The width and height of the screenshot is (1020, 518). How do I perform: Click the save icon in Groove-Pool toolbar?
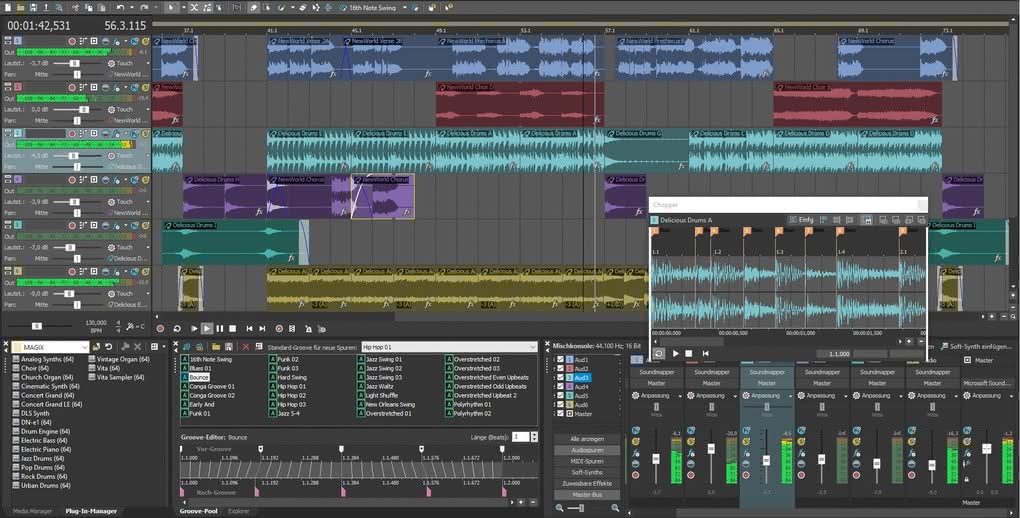tap(229, 347)
